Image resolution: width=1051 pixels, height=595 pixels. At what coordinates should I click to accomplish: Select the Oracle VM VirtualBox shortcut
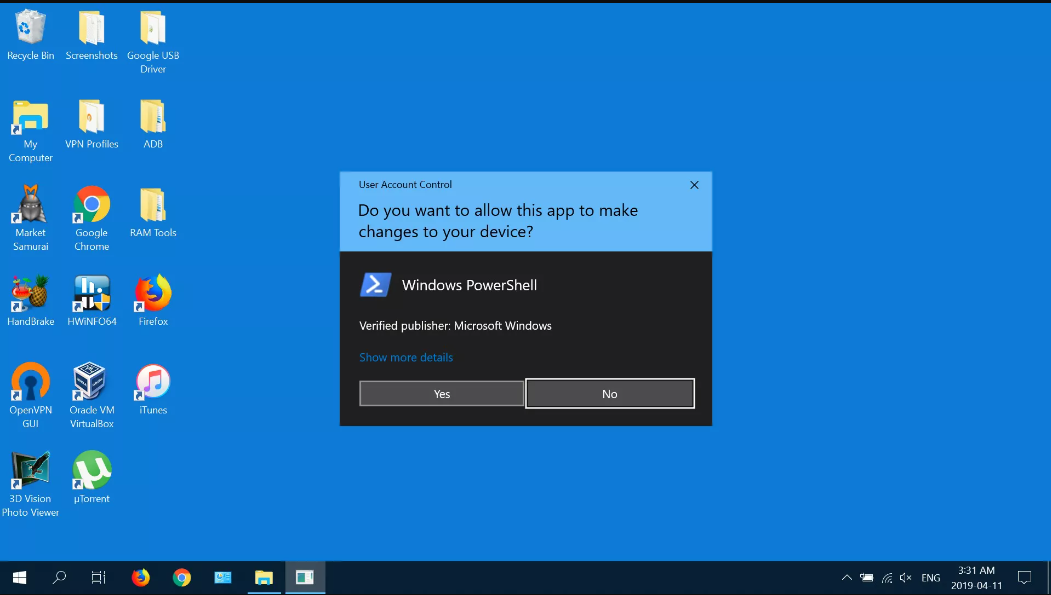(x=91, y=395)
